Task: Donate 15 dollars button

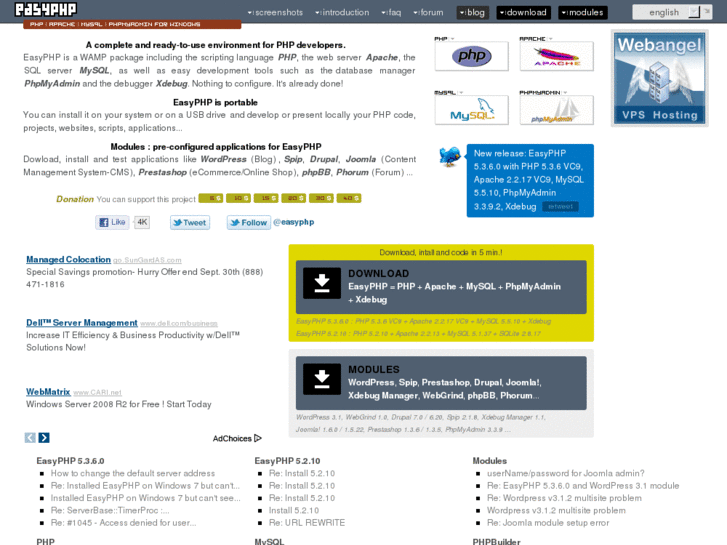Action: coord(266,198)
